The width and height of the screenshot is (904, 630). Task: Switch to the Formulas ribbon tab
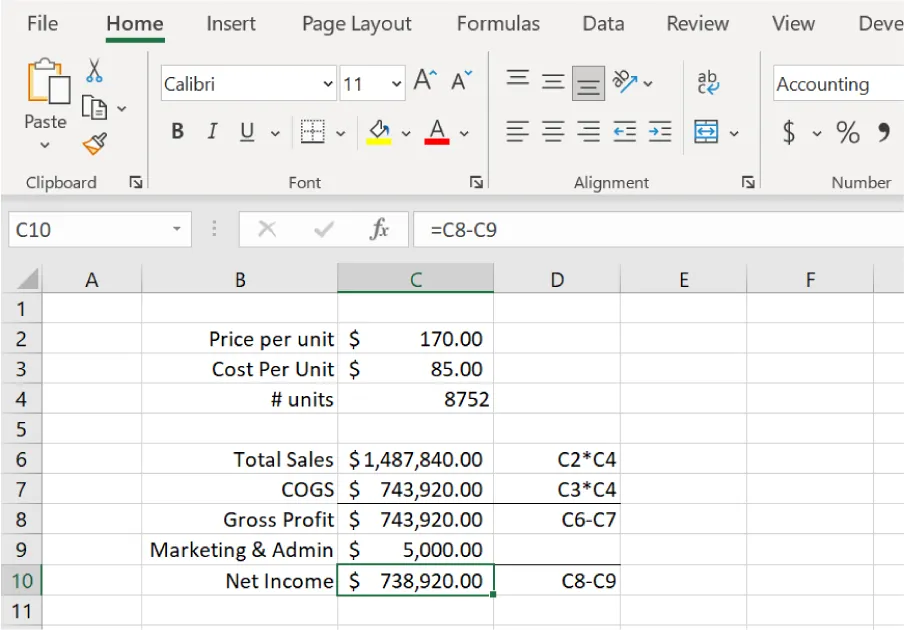(x=498, y=23)
